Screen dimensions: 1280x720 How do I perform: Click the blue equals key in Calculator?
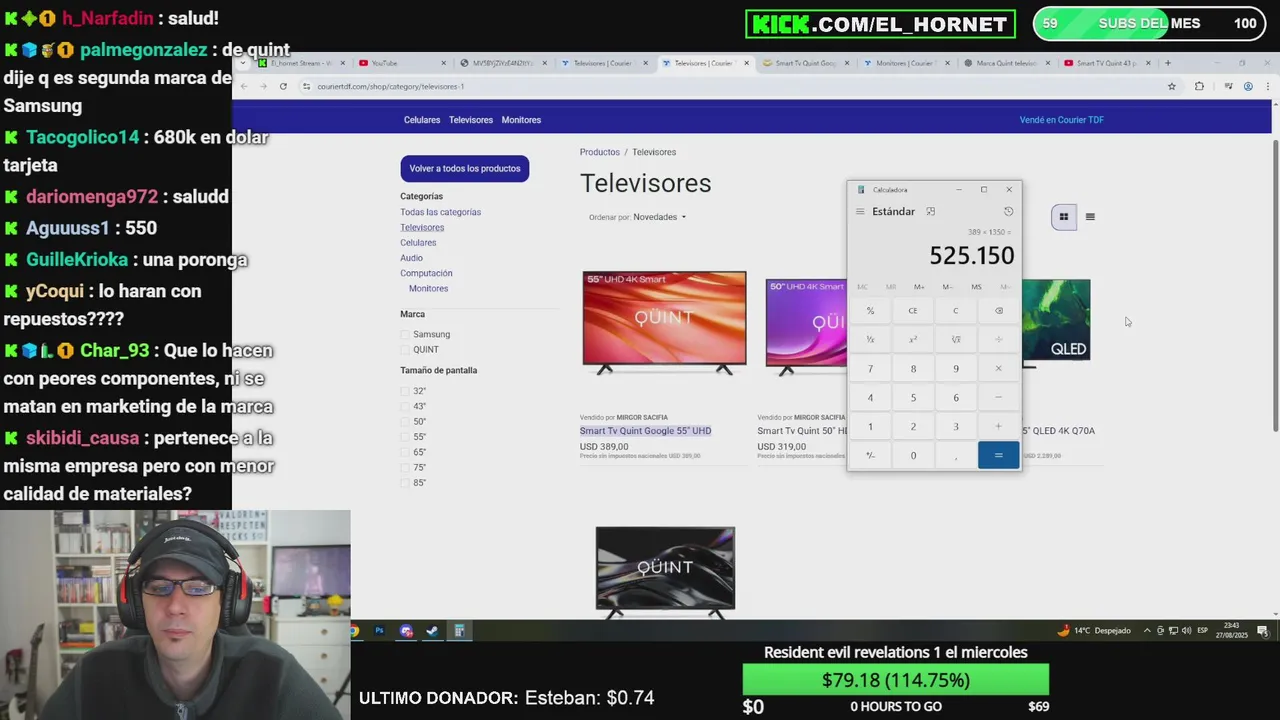(998, 456)
